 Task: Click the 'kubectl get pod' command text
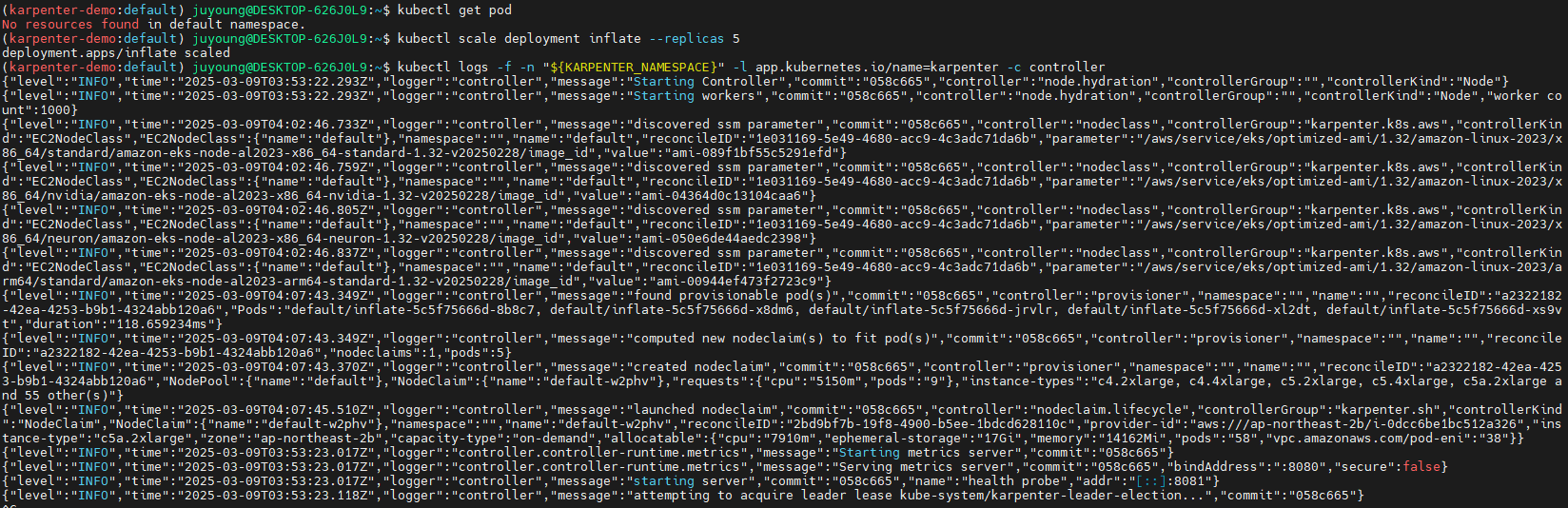click(455, 10)
